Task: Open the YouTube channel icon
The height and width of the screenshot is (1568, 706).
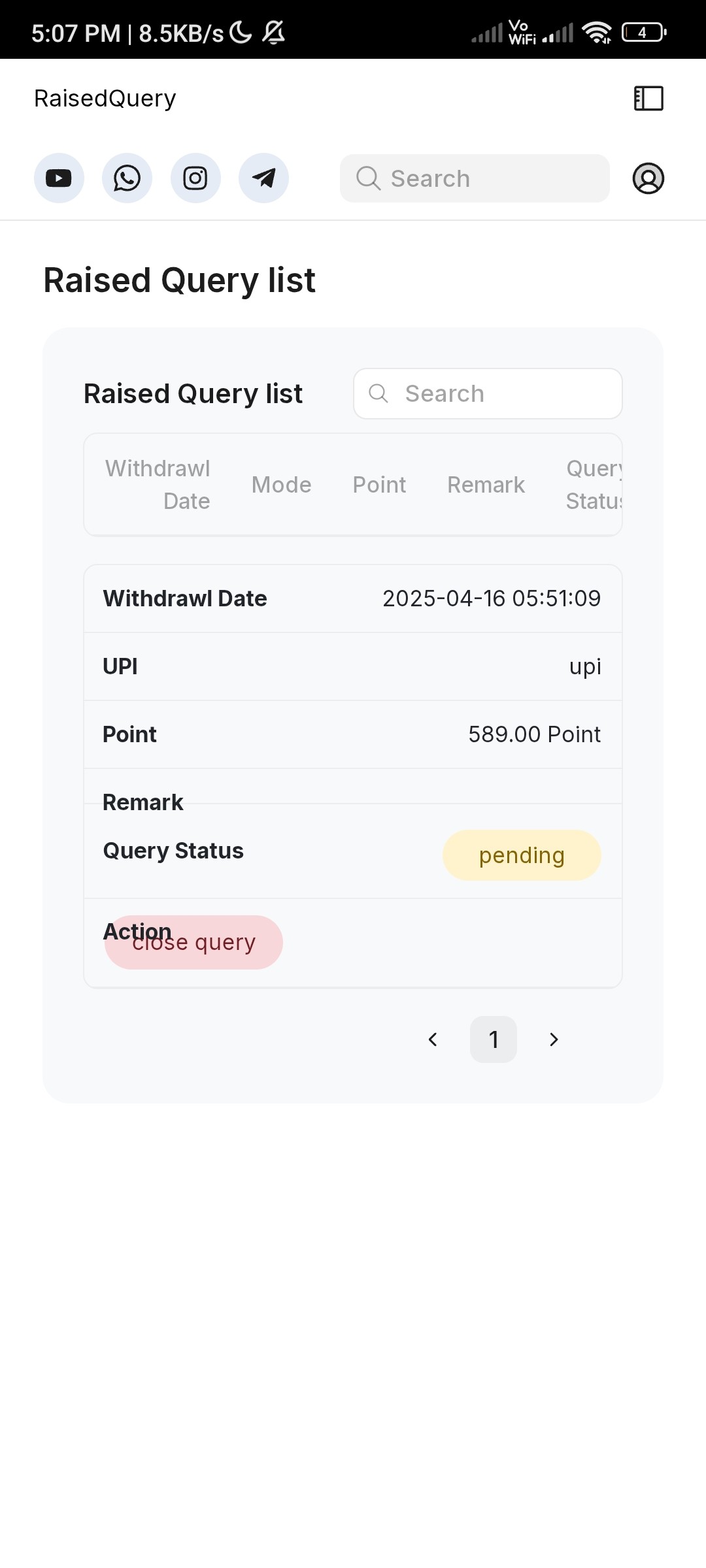Action: [59, 178]
